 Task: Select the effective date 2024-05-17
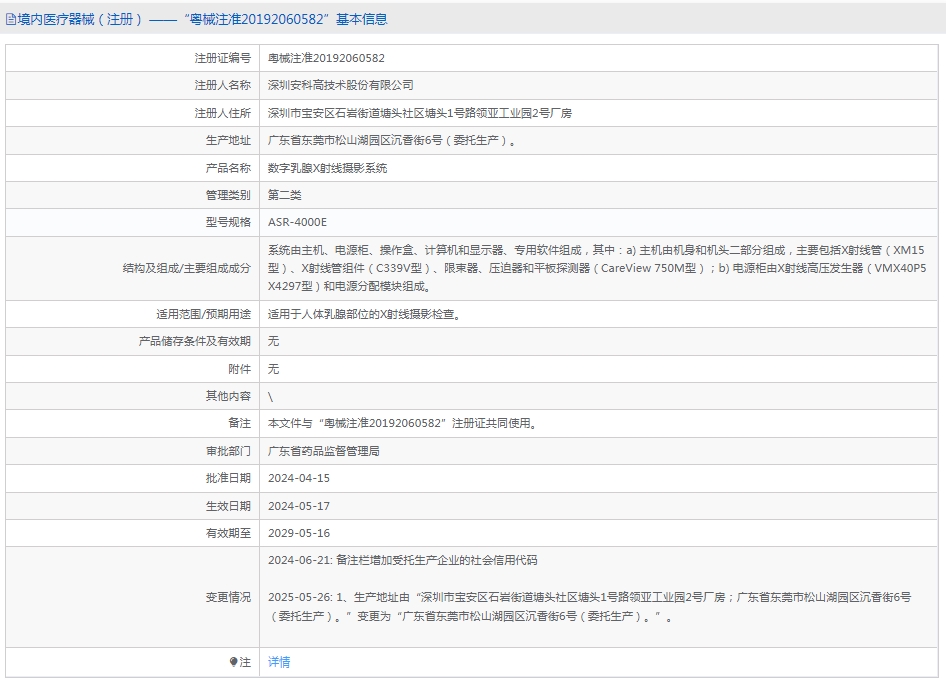[298, 506]
